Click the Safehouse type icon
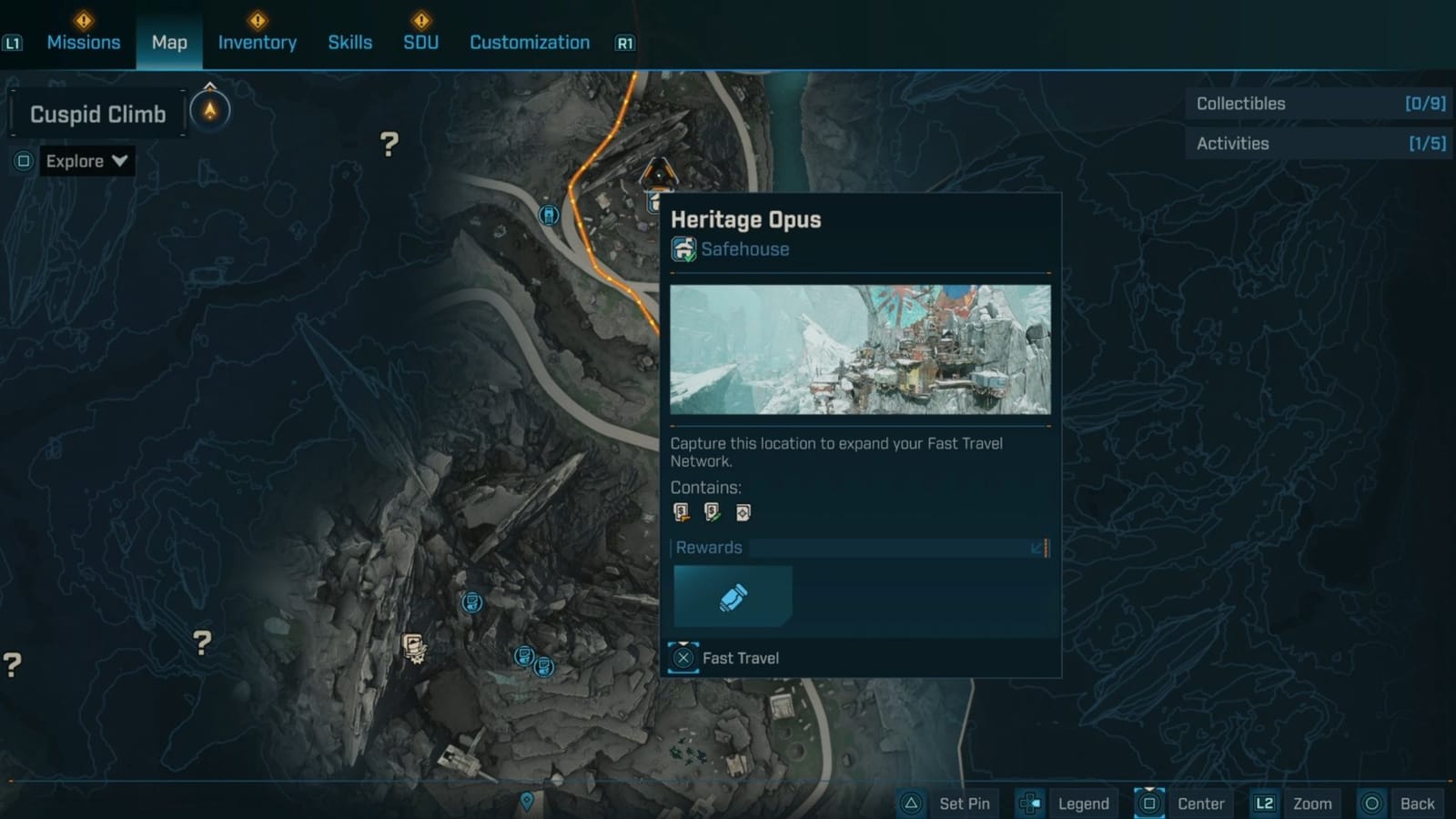This screenshot has height=819, width=1456. point(683,249)
